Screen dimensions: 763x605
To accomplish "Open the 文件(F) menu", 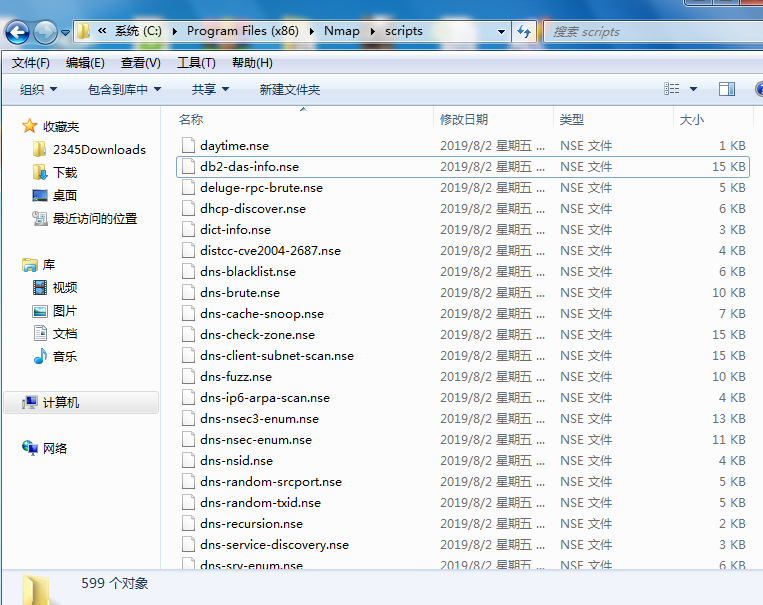I will point(31,63).
